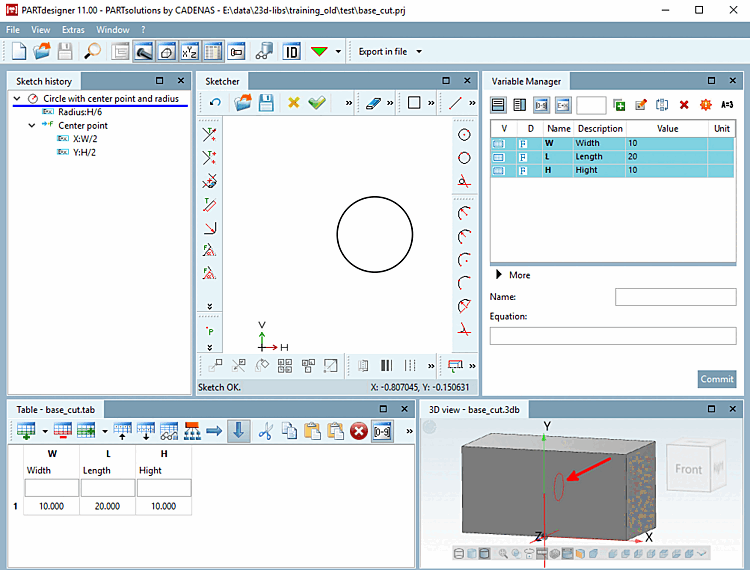The image size is (750, 570).
Task: Click the green checkmark in Sketcher toolbar
Action: (x=317, y=102)
